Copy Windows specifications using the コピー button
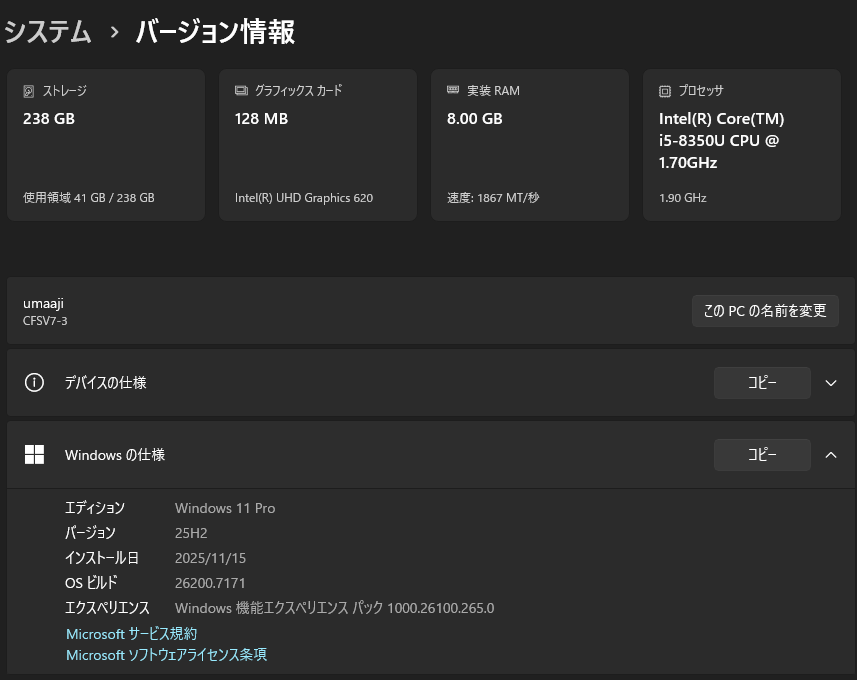 (x=762, y=455)
